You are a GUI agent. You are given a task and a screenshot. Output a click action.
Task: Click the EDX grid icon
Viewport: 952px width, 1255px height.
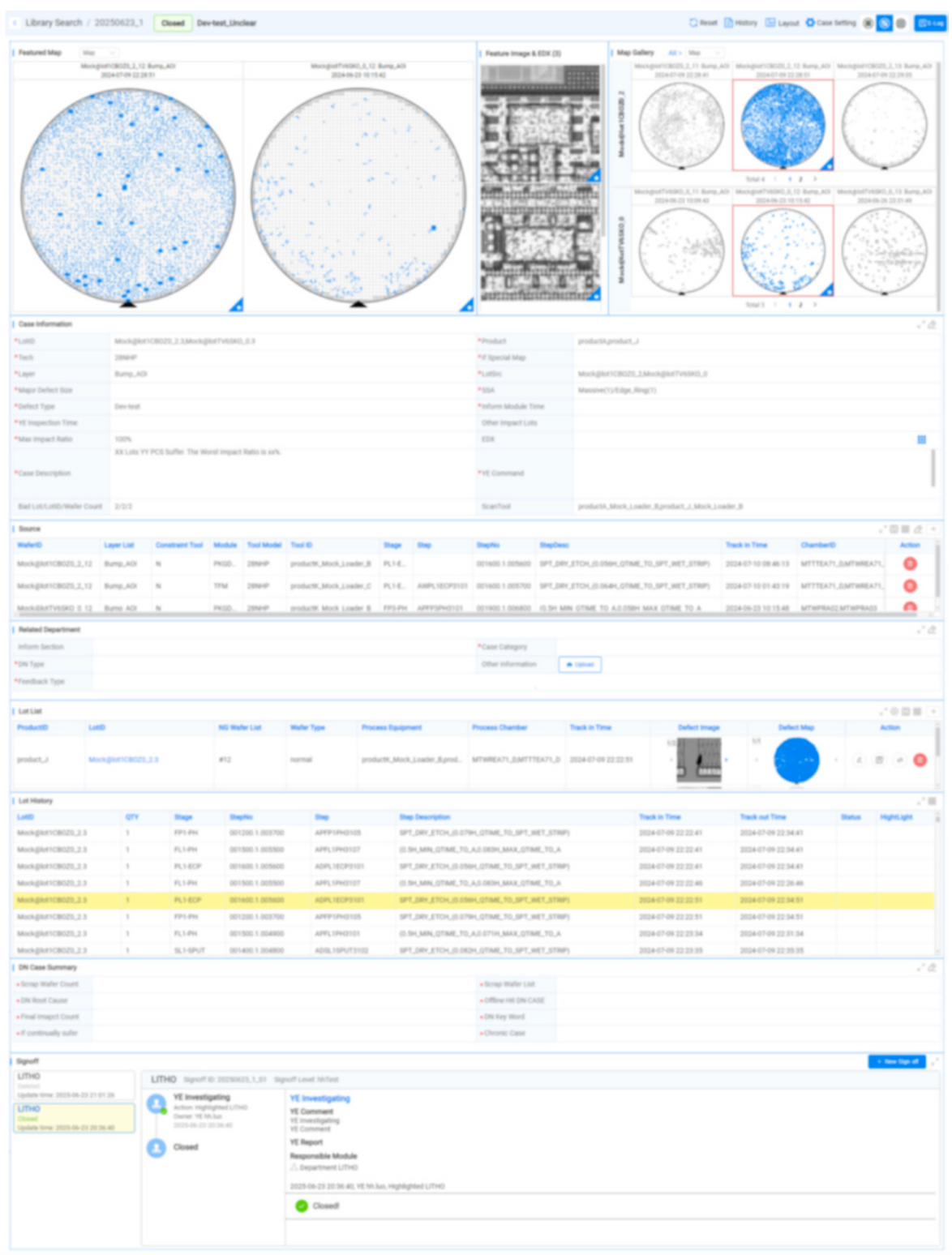click(921, 439)
